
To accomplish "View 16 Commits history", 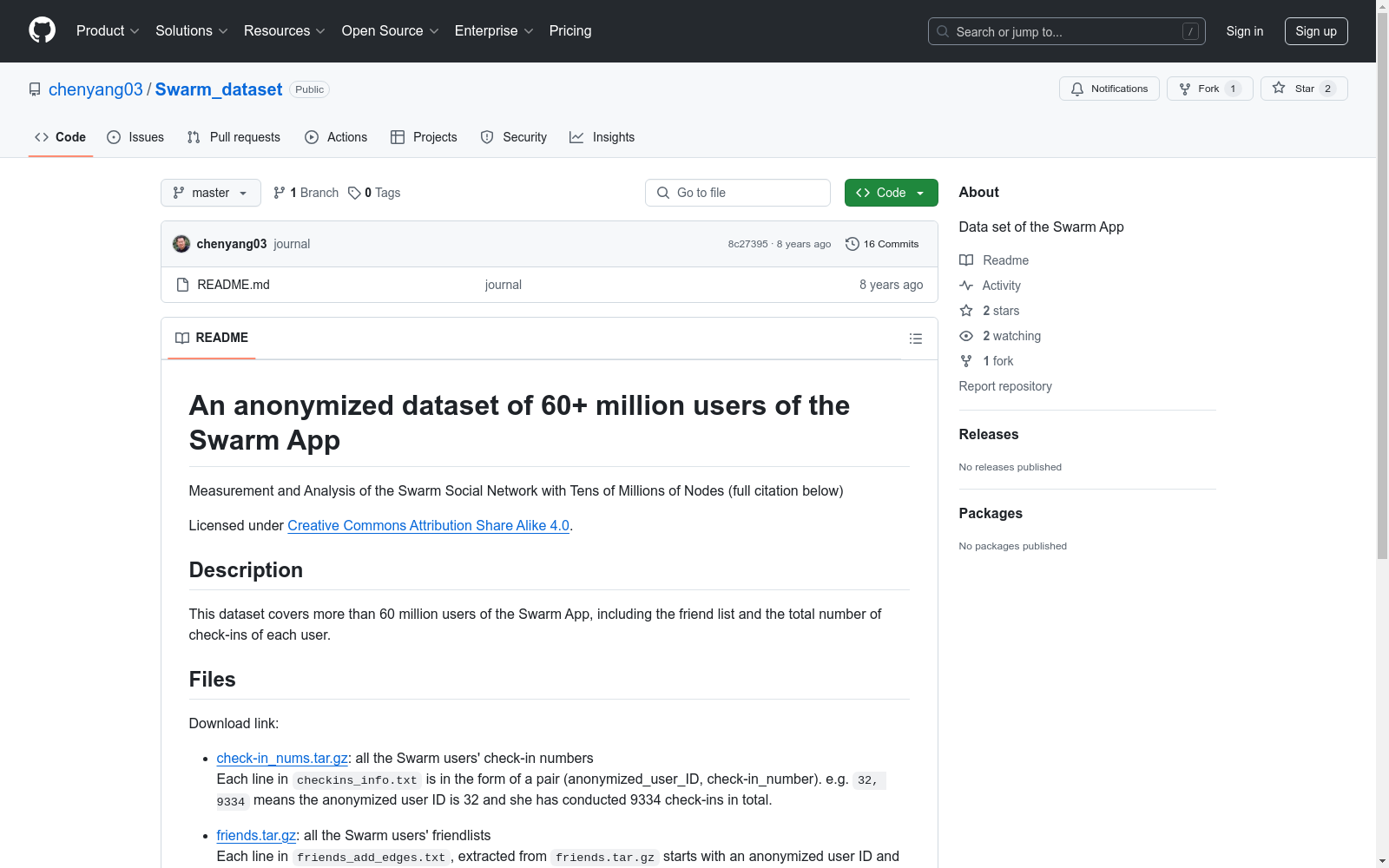I will [x=883, y=244].
